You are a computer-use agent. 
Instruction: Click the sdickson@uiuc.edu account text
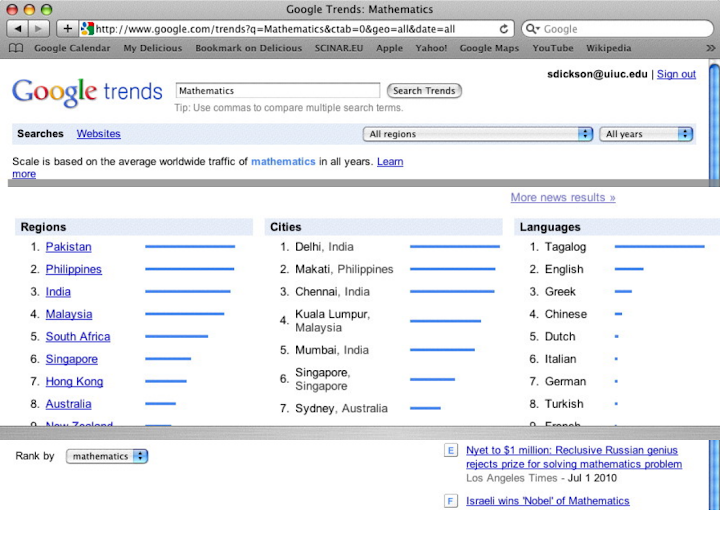597,74
